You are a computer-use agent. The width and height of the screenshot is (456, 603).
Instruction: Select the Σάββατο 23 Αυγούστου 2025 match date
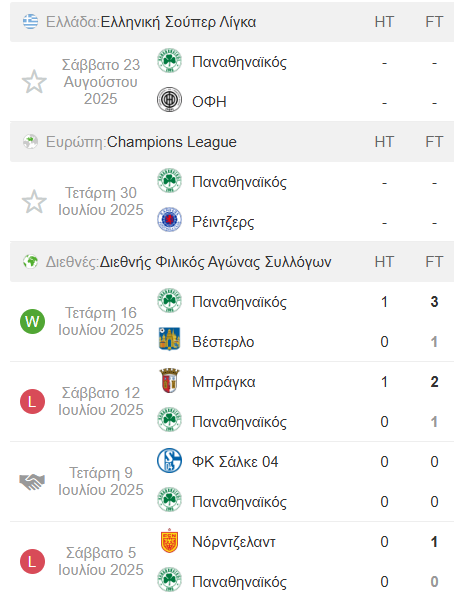pos(101,82)
